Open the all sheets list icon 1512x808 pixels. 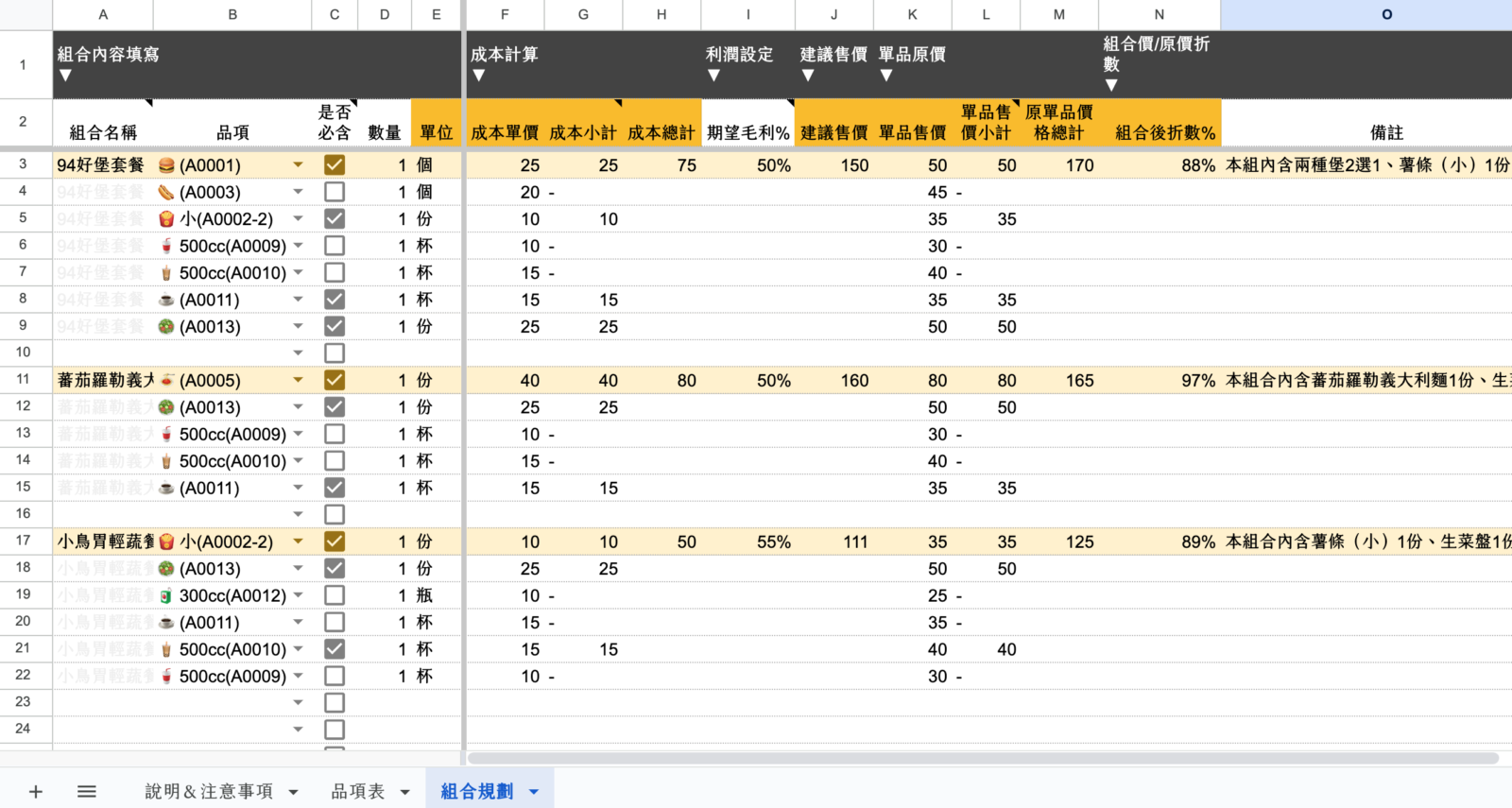(87, 792)
